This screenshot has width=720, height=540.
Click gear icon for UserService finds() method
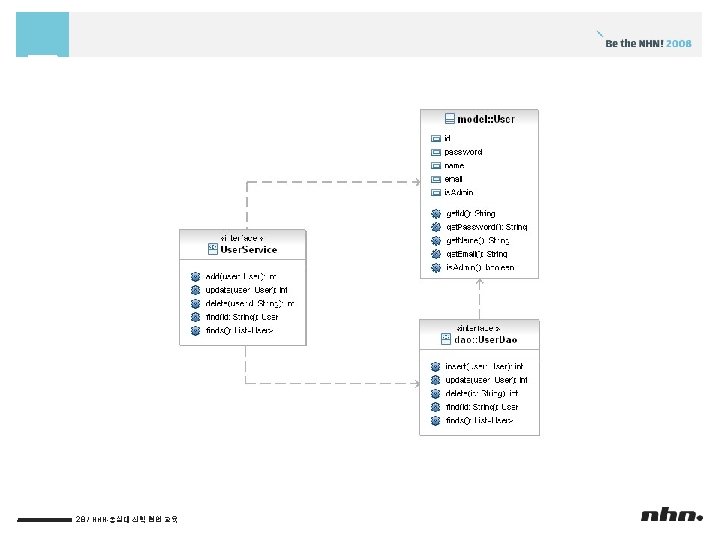coord(195,331)
